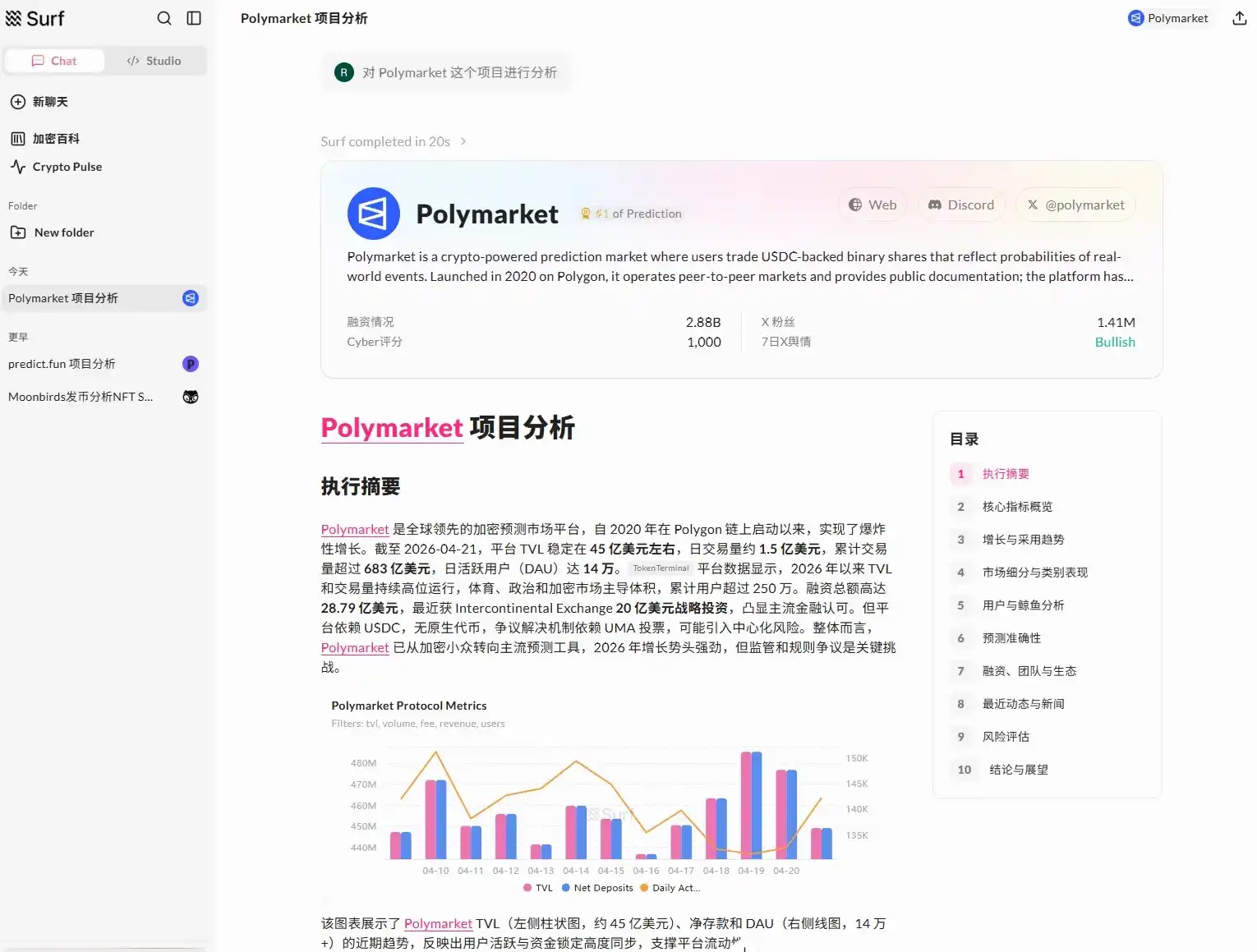1257x952 pixels.
Task: Click the 2.88B funding value
Action: click(703, 322)
